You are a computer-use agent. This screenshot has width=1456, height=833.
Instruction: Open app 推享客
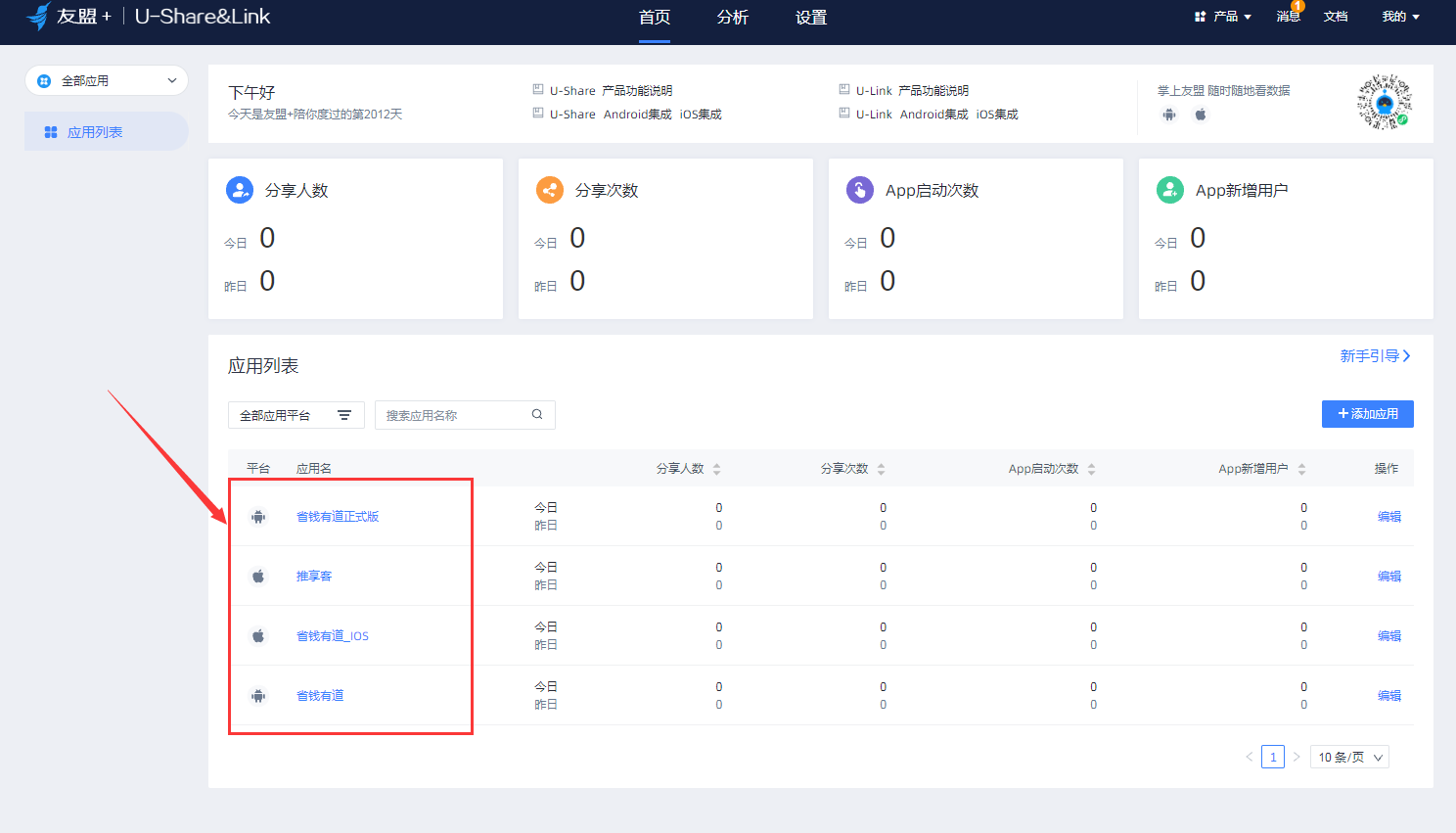pyautogui.click(x=314, y=577)
